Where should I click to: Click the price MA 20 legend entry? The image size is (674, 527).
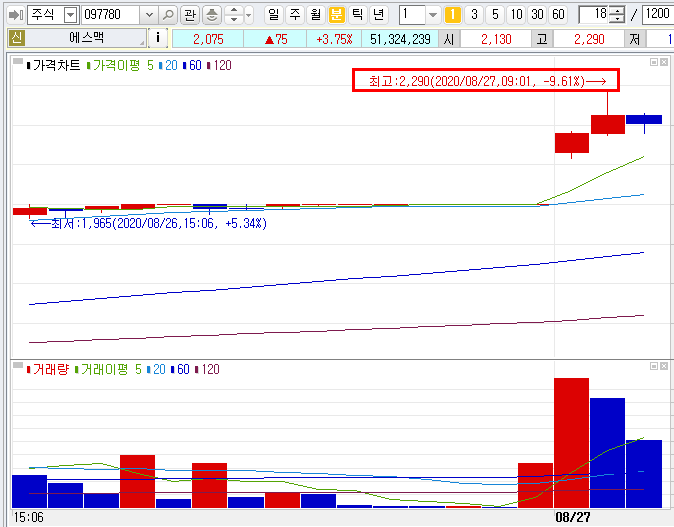click(x=168, y=65)
